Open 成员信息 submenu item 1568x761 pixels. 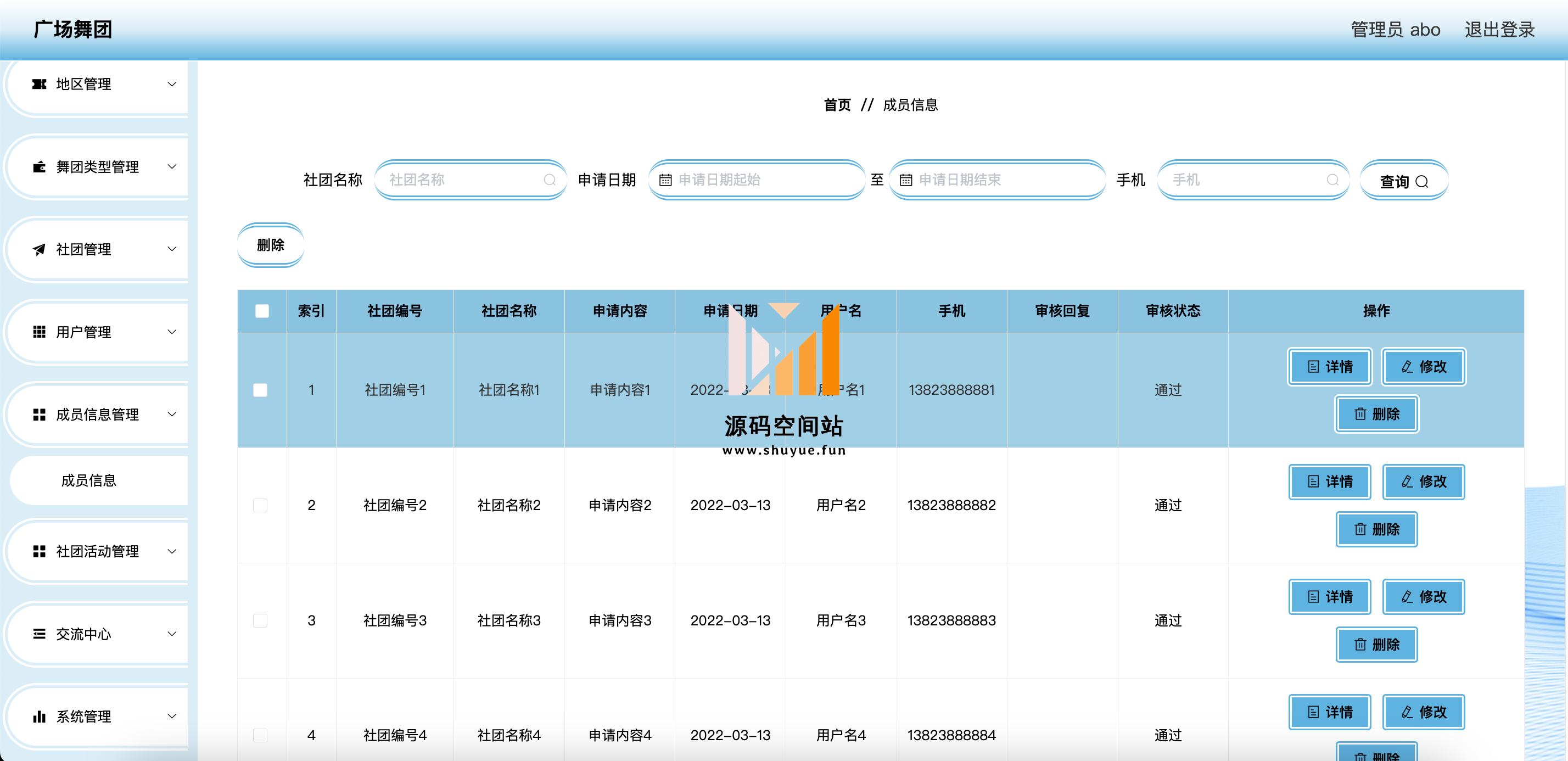(99, 480)
